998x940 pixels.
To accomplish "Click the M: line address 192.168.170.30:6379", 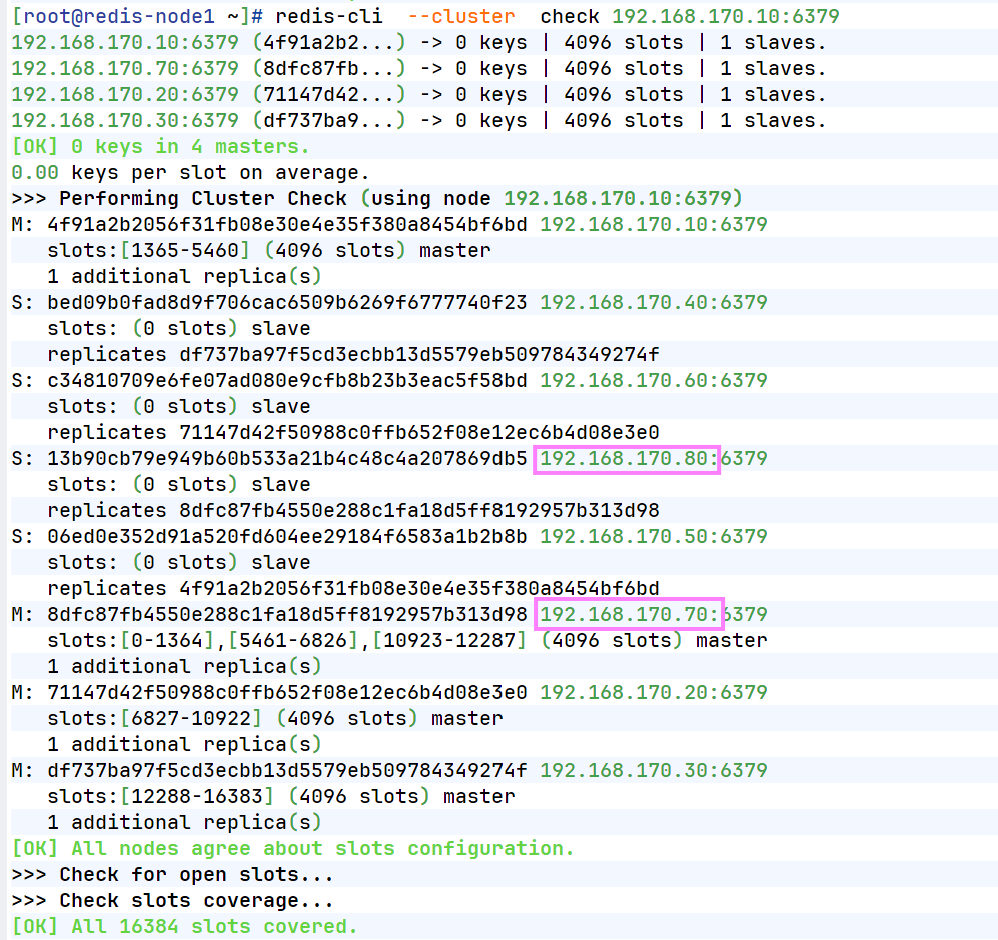I will pyautogui.click(x=654, y=771).
